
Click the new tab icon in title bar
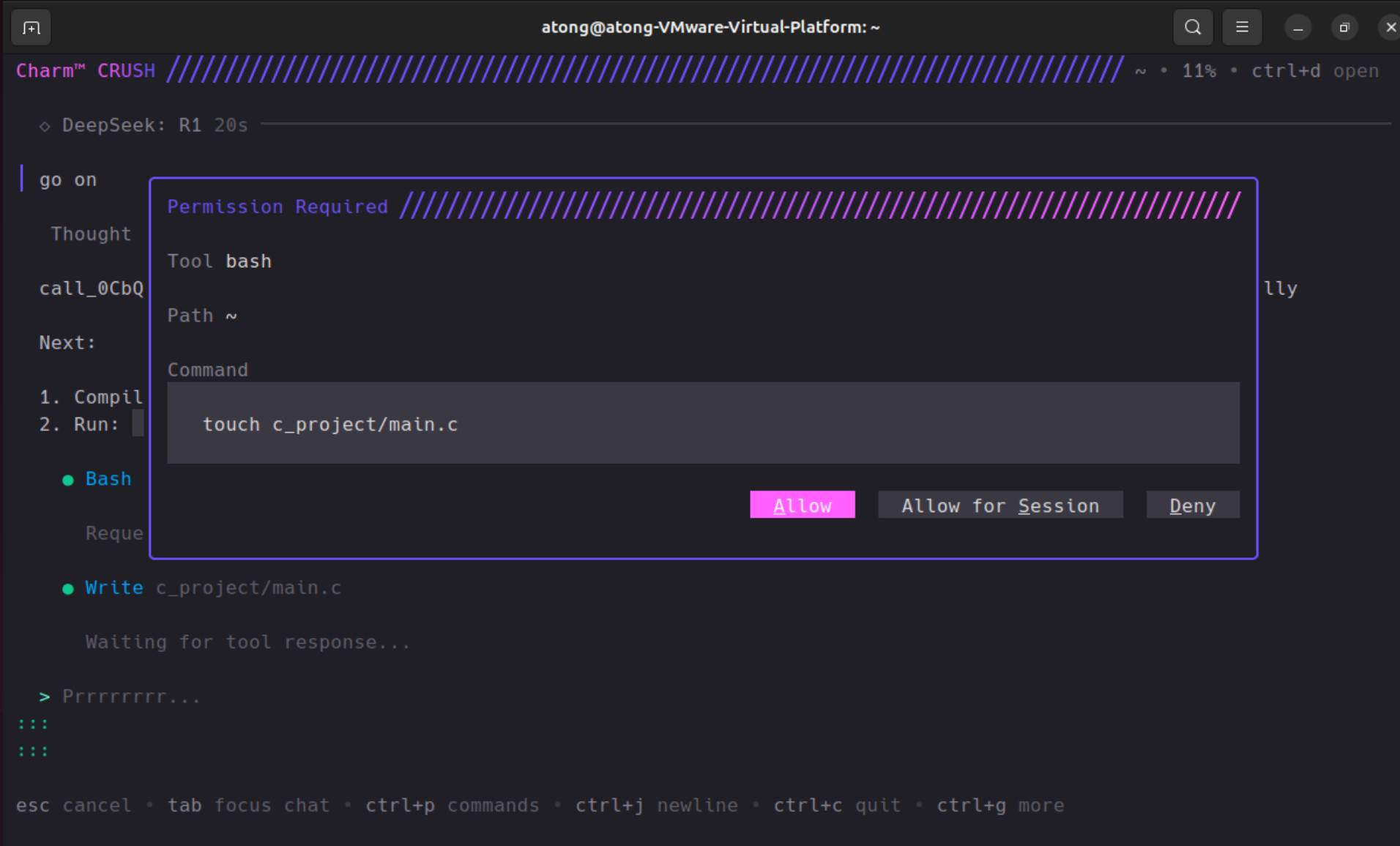[31, 28]
